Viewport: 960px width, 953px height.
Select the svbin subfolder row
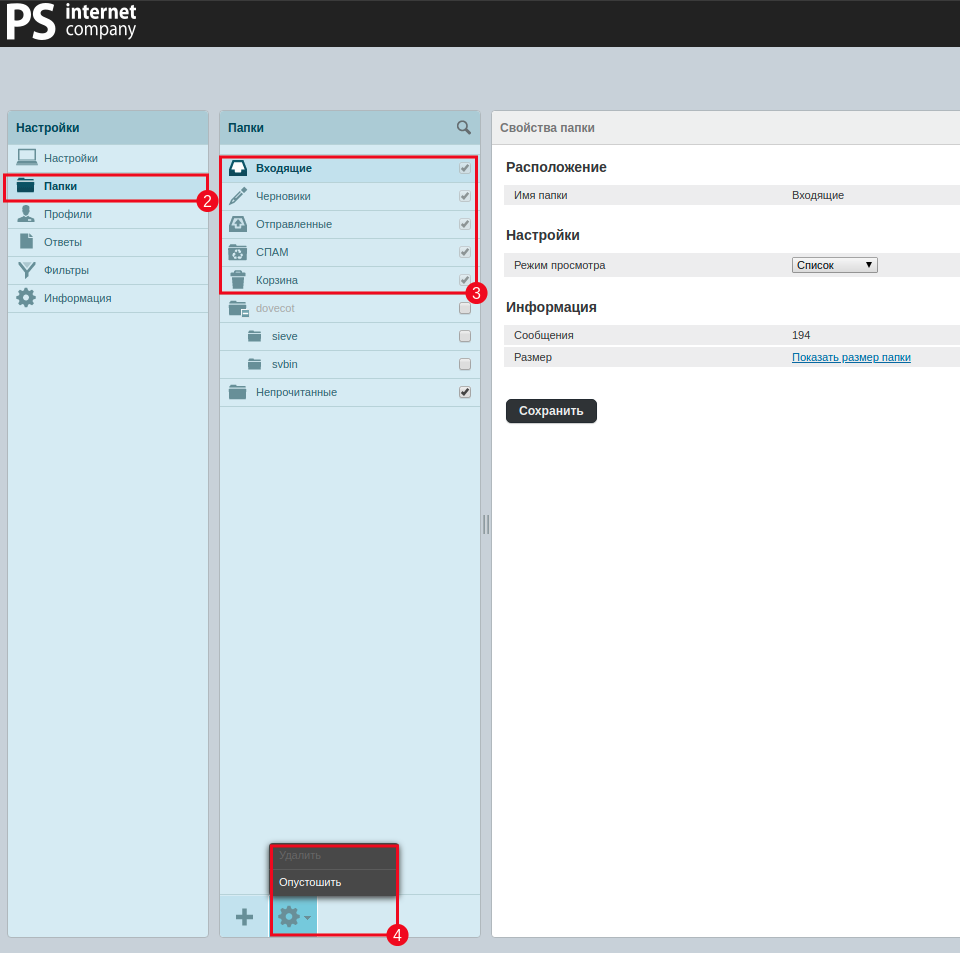(350, 364)
